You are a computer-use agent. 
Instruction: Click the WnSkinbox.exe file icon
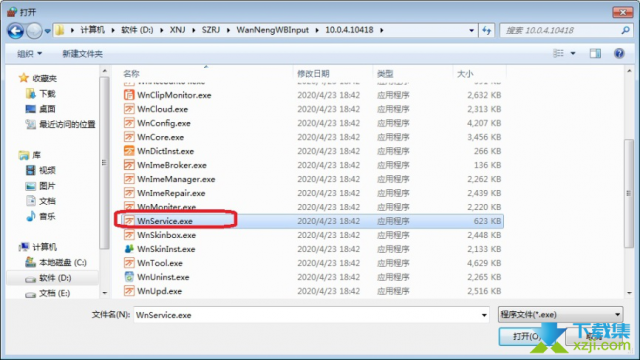(x=129, y=235)
